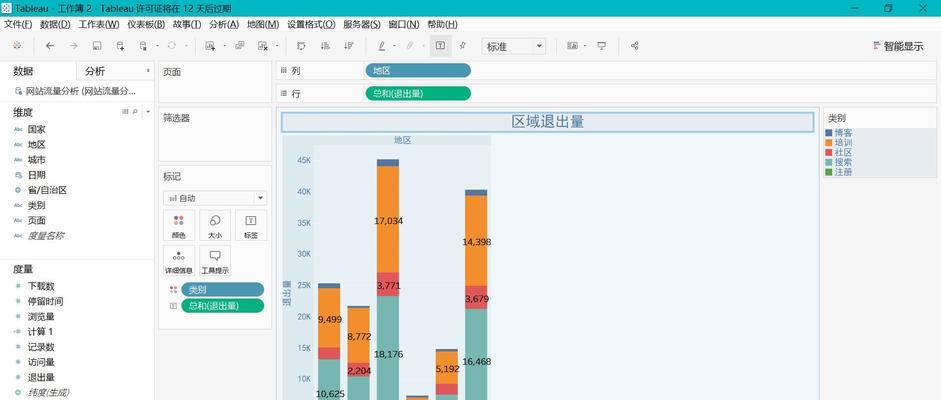Click the dimensions view-as-list icon

coord(125,112)
